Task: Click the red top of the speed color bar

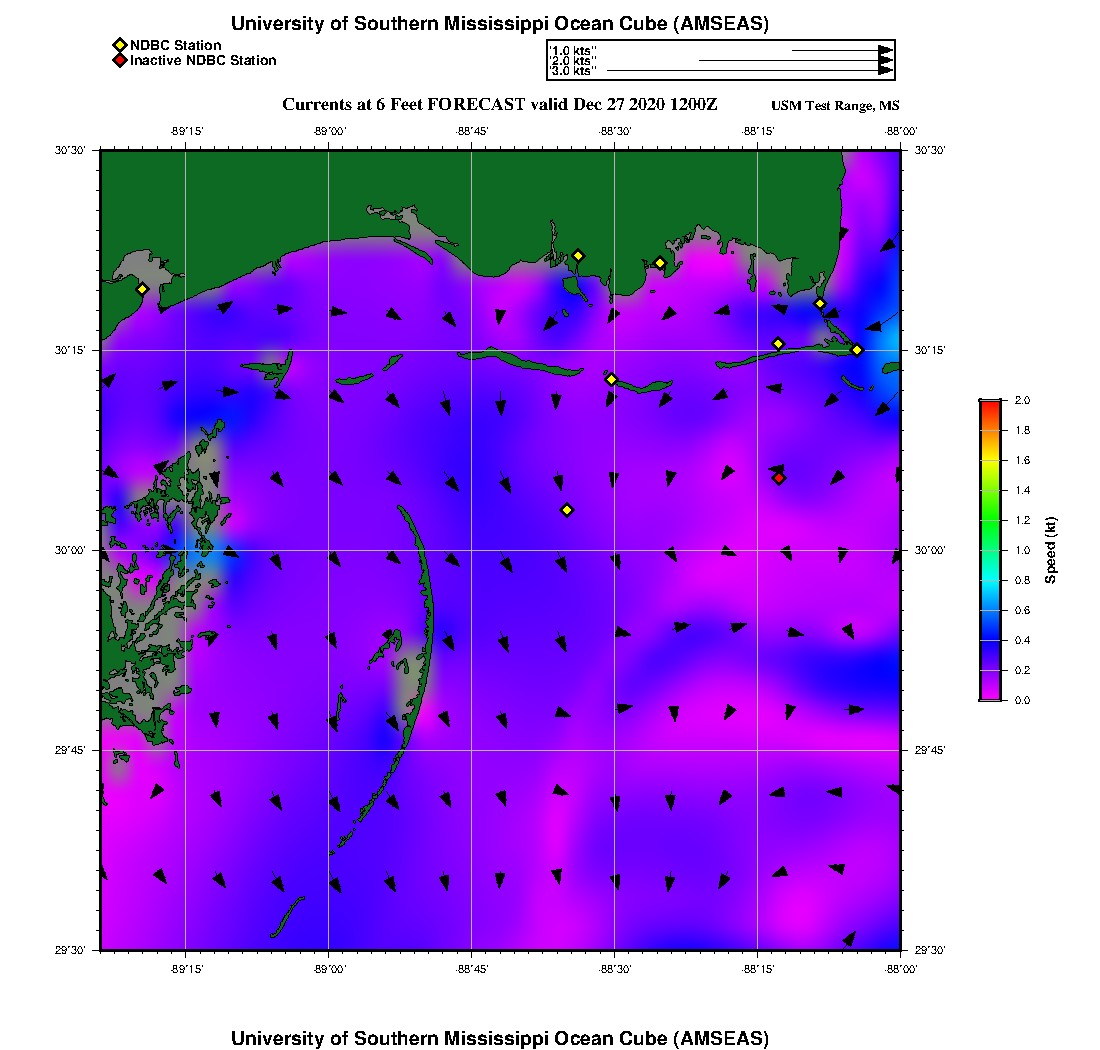Action: tap(989, 404)
